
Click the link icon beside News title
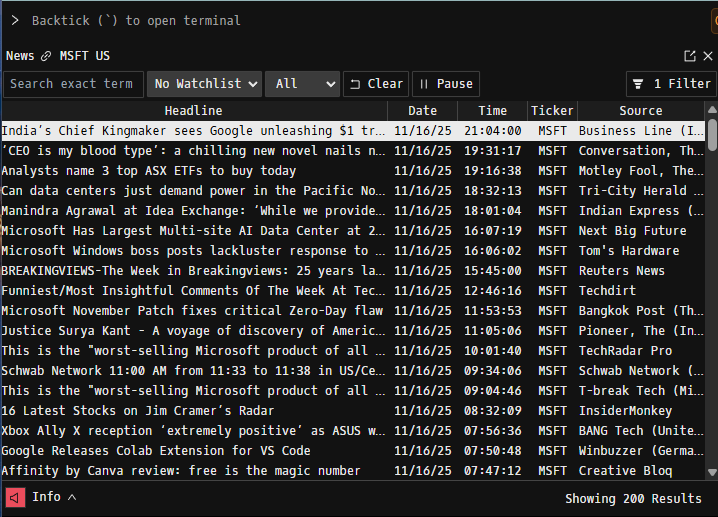(46, 56)
